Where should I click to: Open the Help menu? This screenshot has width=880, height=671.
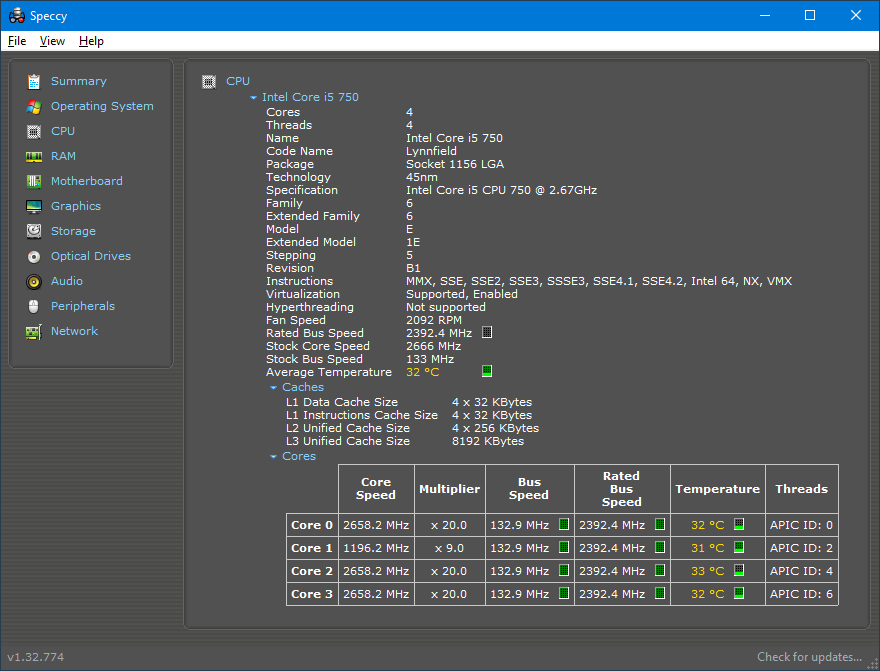pyautogui.click(x=91, y=41)
